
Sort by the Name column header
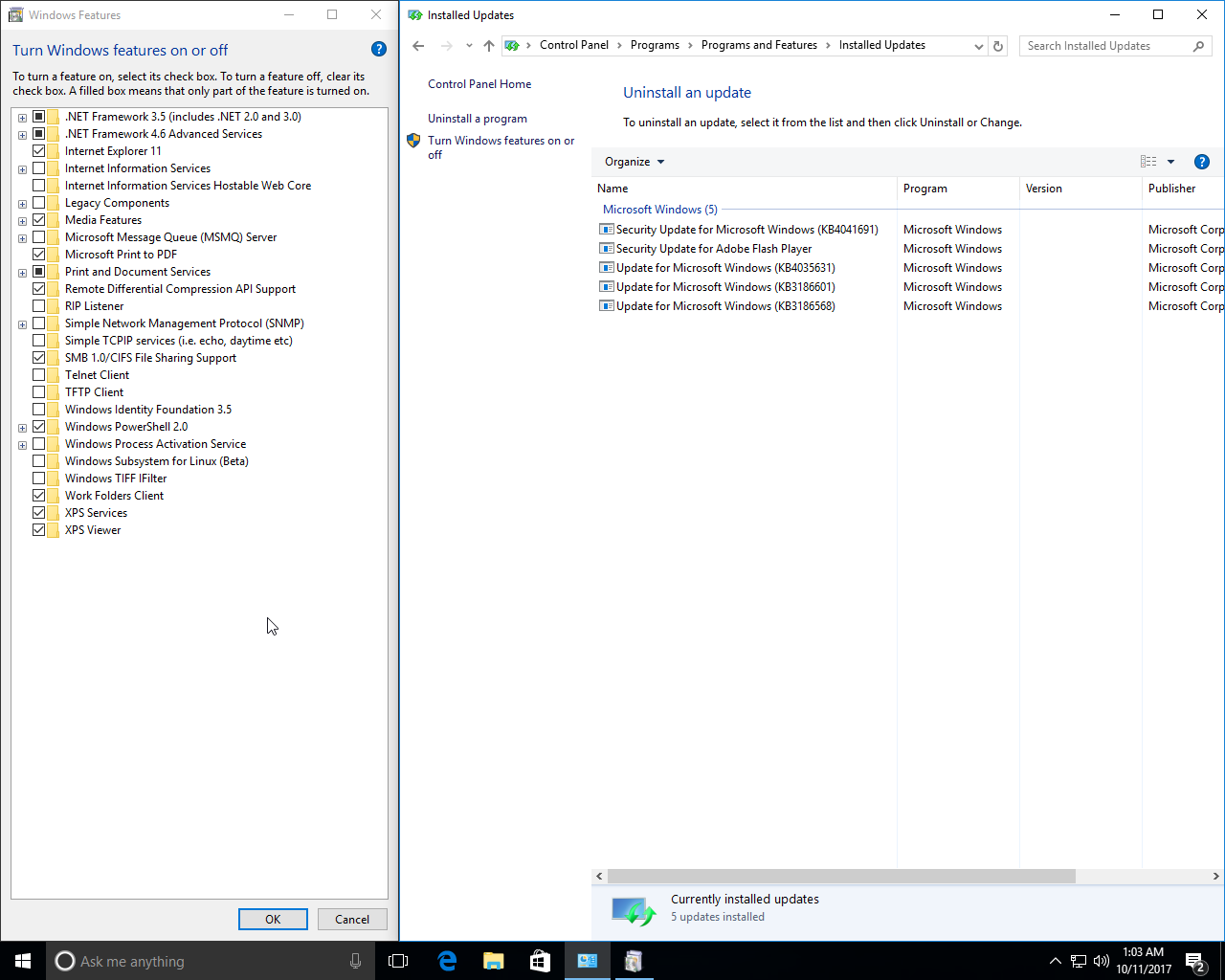click(x=745, y=189)
